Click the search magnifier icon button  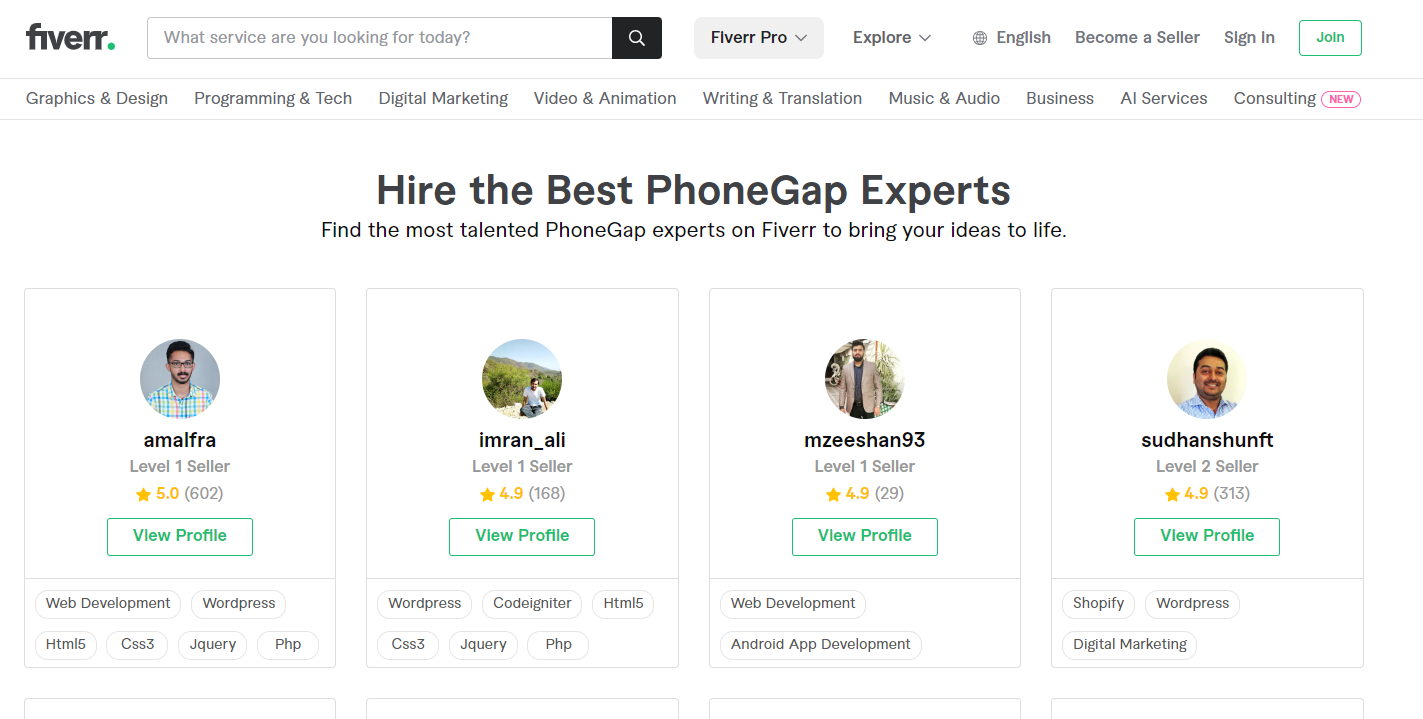637,38
